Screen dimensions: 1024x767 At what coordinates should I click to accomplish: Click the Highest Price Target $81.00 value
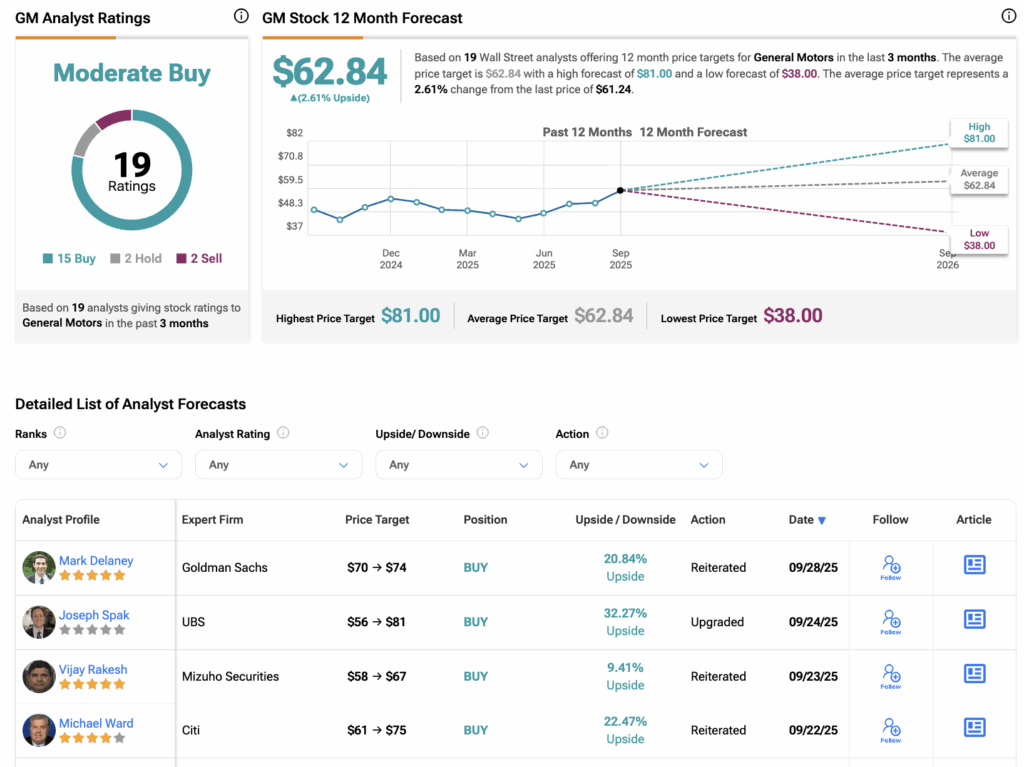point(411,316)
